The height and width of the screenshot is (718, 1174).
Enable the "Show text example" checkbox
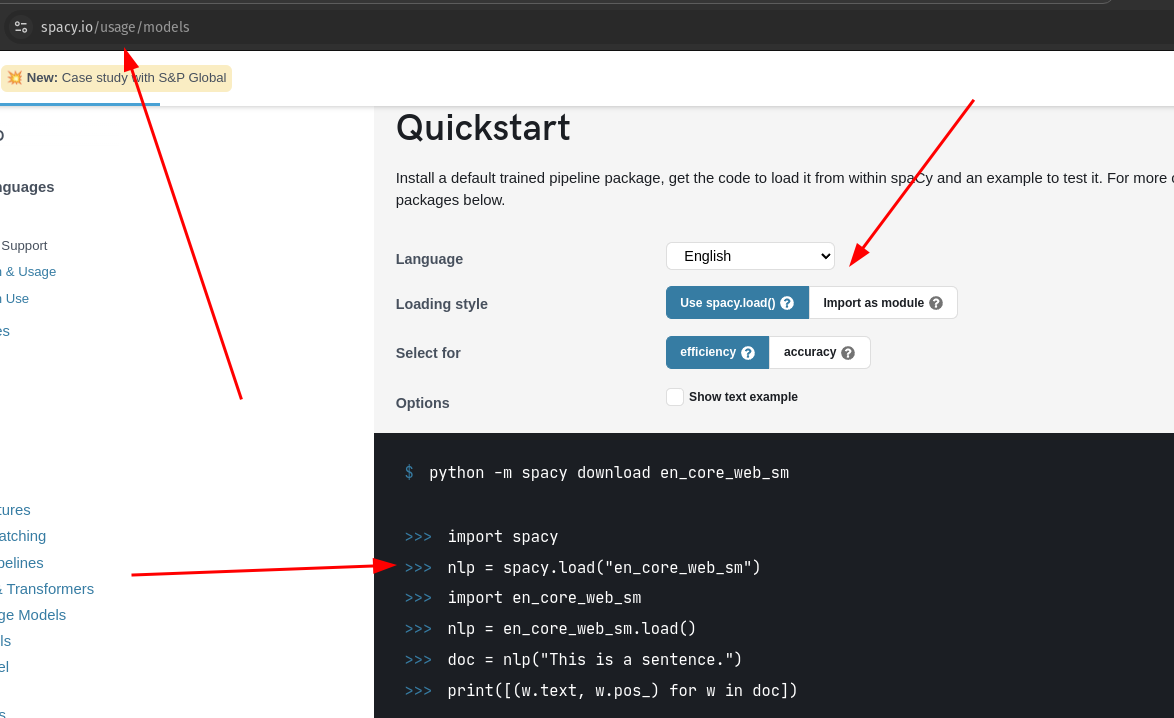tap(675, 397)
